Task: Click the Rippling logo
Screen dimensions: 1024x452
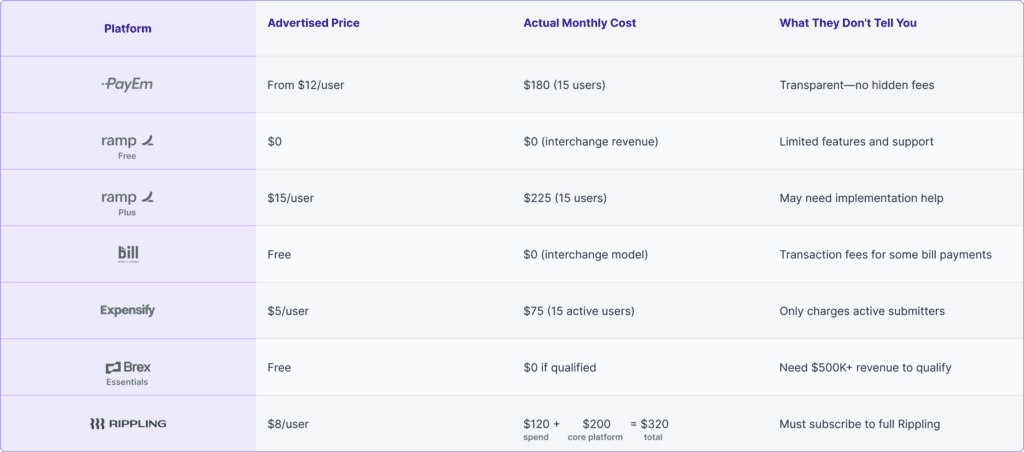Action: [x=128, y=424]
